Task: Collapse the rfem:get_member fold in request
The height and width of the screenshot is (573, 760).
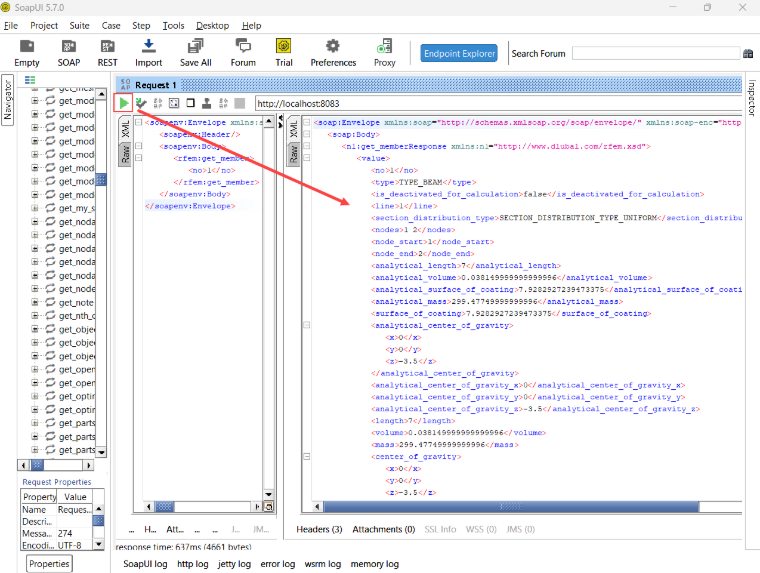Action: 139,158
